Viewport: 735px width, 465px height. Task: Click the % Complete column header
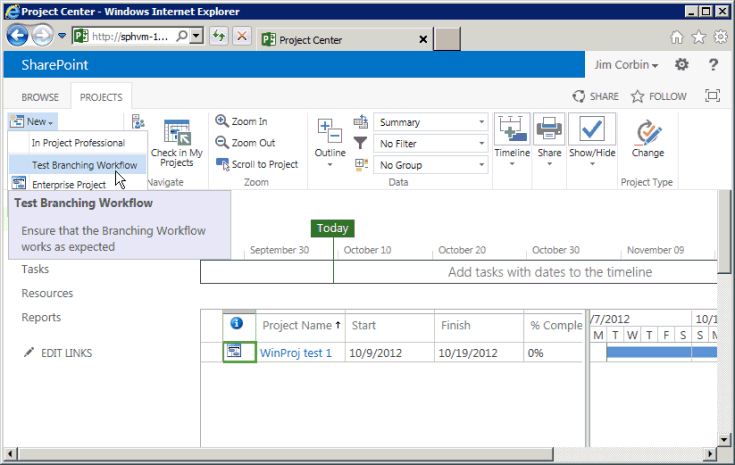coord(554,325)
